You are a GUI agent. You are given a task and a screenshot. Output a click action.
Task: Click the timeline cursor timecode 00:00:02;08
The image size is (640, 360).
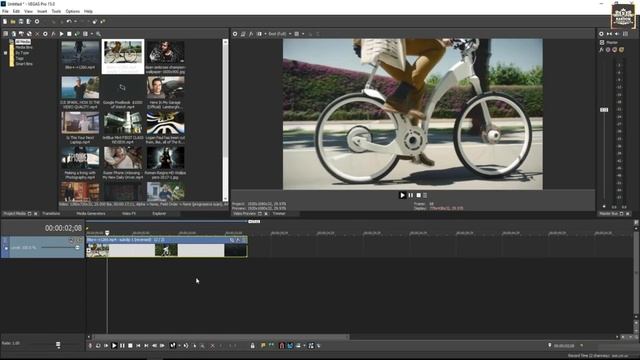pyautogui.click(x=63, y=228)
